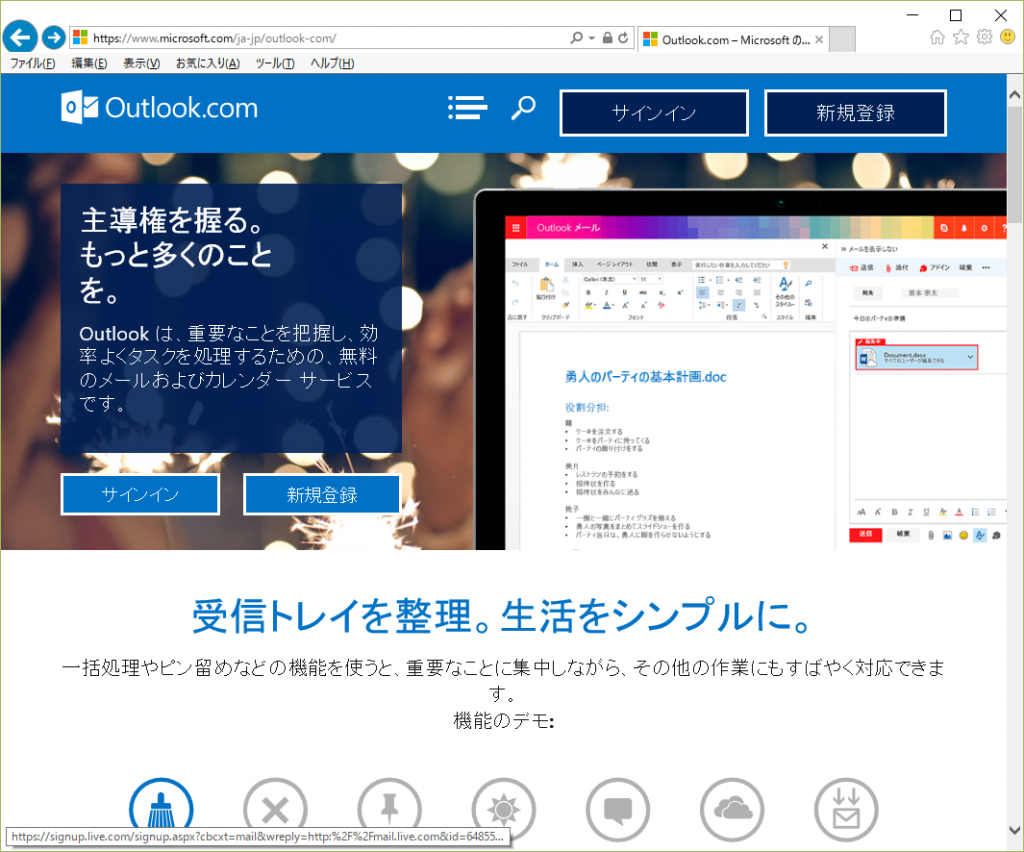Click the Outlook.com logo

159,107
